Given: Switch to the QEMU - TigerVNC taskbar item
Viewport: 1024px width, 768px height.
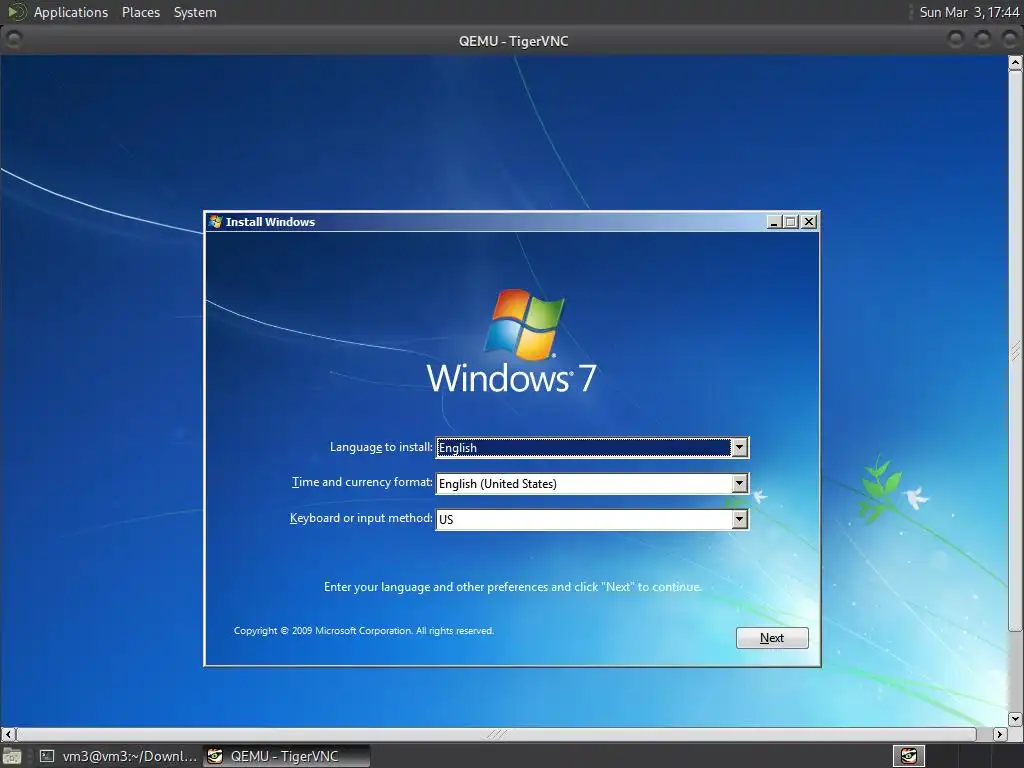Looking at the screenshot, I should [x=286, y=756].
